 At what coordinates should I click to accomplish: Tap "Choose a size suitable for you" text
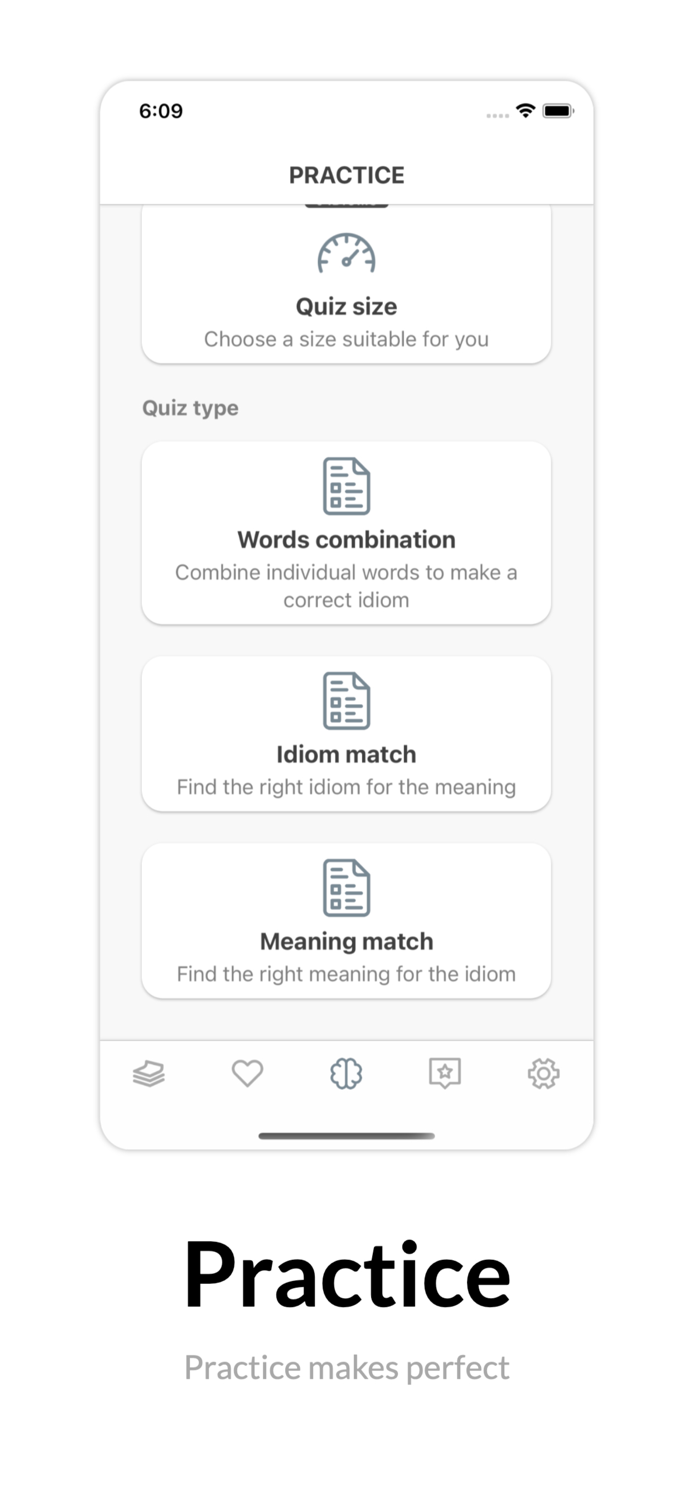[346, 339]
